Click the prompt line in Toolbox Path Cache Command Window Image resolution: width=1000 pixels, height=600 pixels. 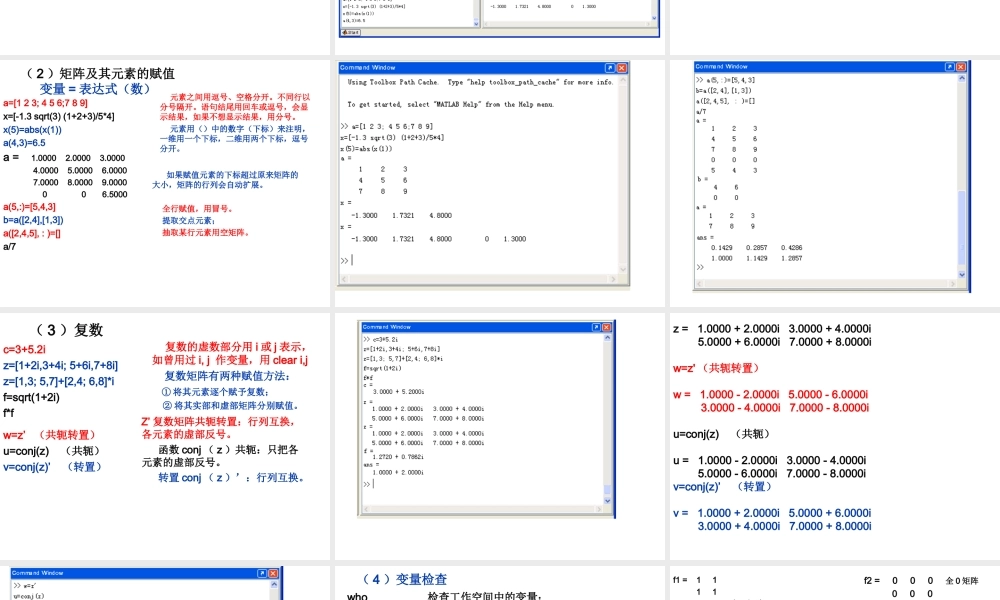pyautogui.click(x=347, y=260)
